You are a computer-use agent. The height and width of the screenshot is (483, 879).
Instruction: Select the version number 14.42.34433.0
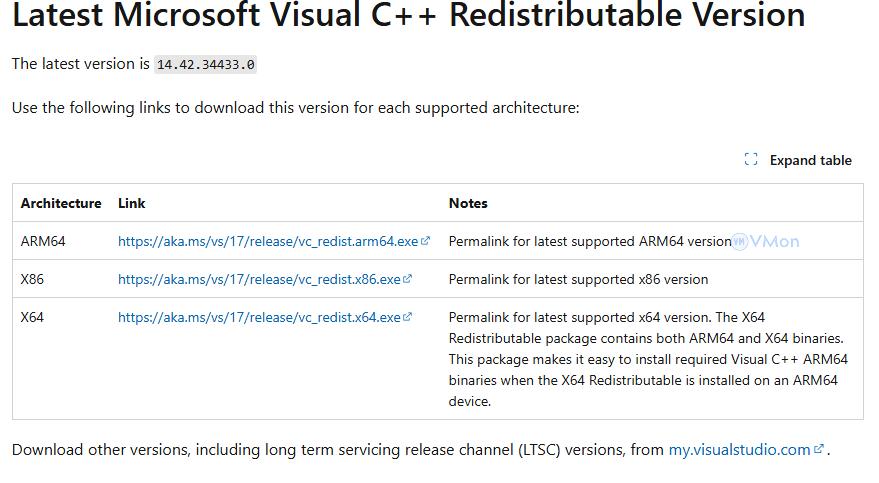tap(206, 64)
